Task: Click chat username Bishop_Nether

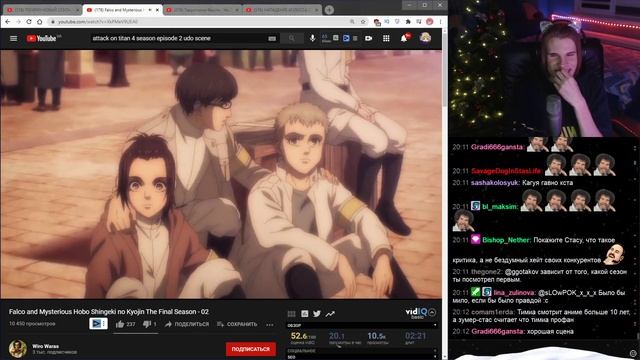Action: pos(506,240)
